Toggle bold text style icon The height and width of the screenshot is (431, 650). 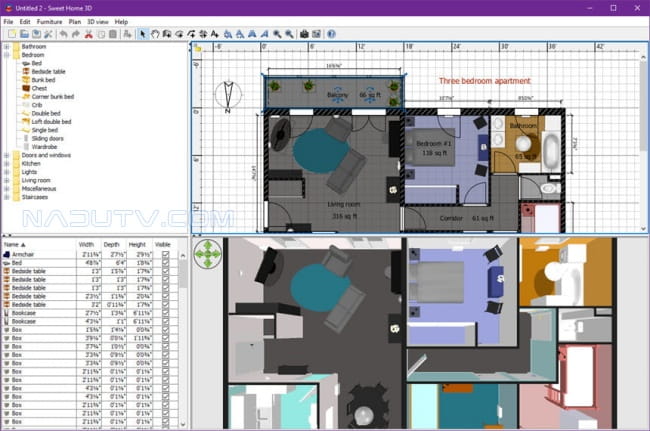pos(252,34)
